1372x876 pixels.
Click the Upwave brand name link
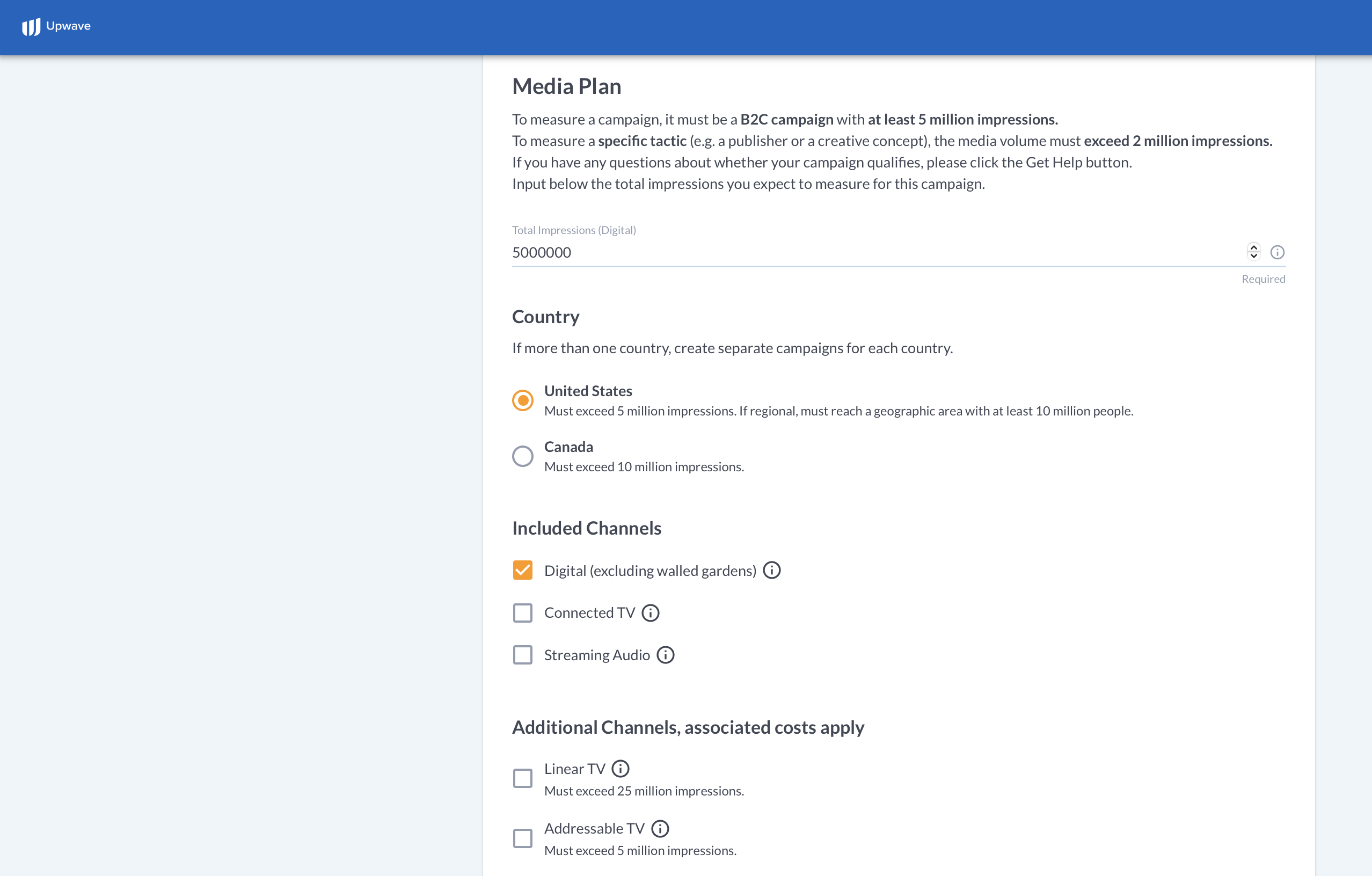coord(68,26)
